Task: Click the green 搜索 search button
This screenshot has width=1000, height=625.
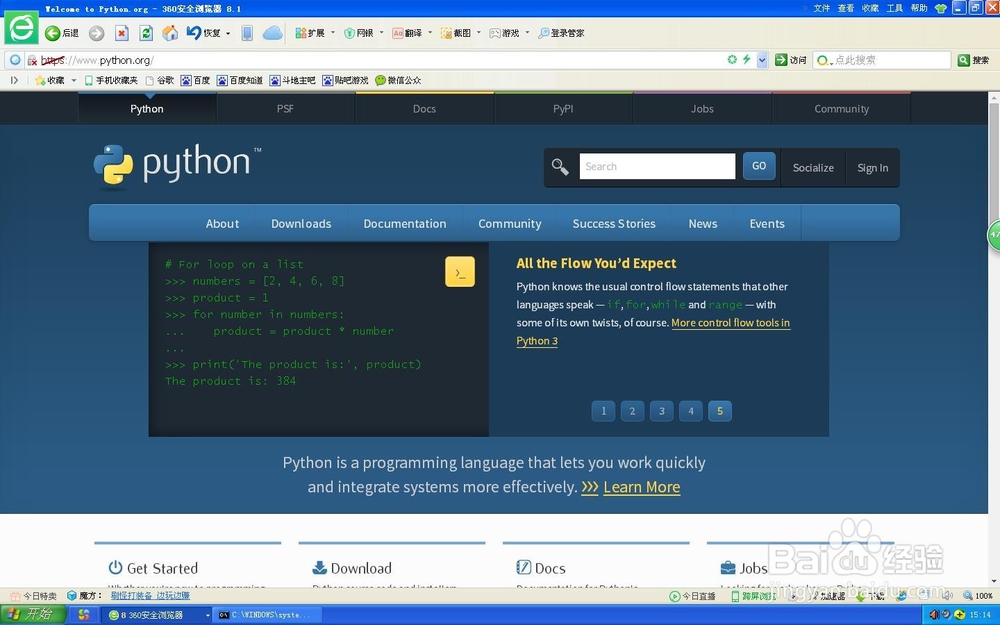Action: coord(974,60)
